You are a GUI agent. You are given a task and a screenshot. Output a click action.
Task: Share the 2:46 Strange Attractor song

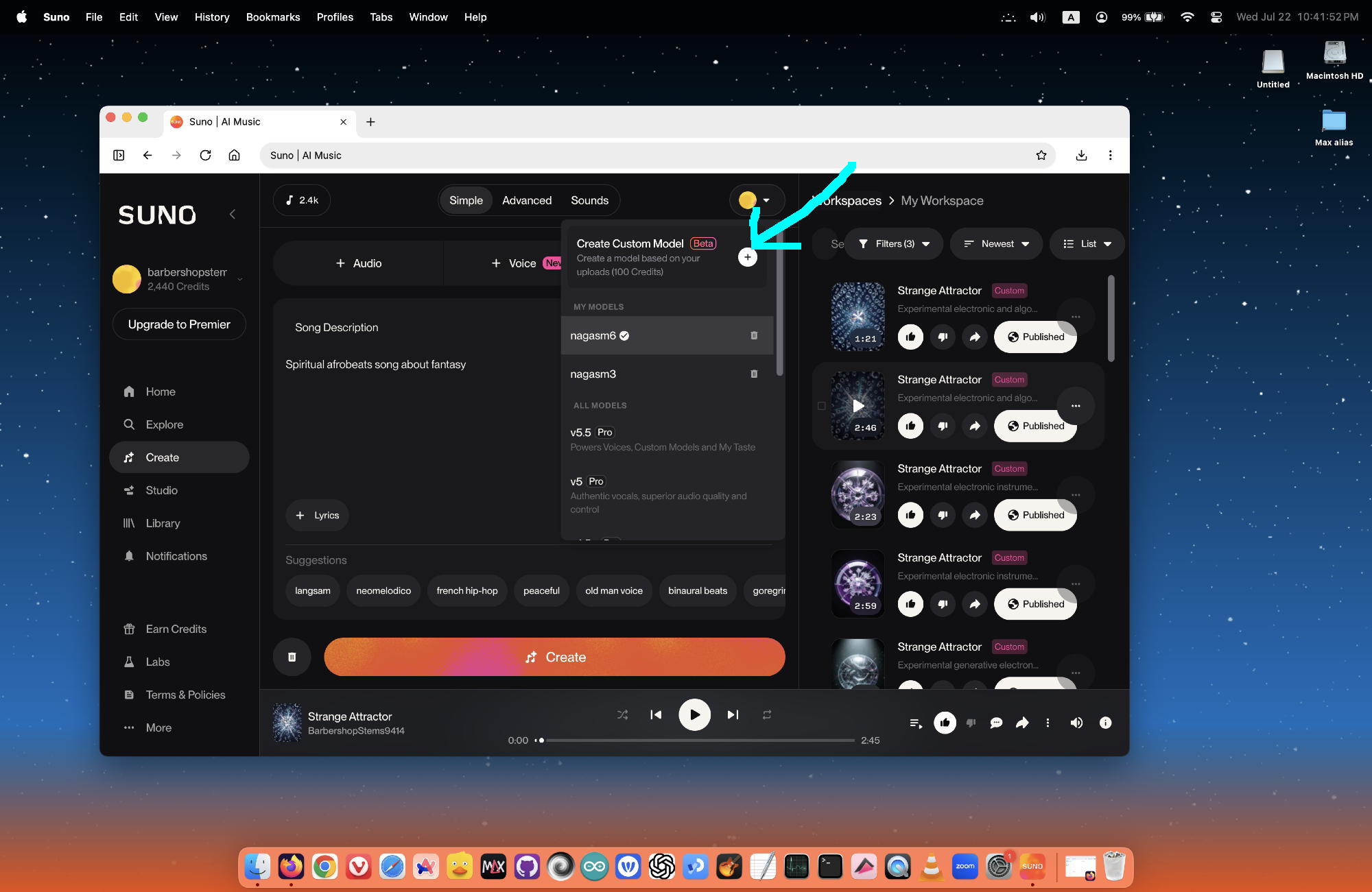(975, 426)
